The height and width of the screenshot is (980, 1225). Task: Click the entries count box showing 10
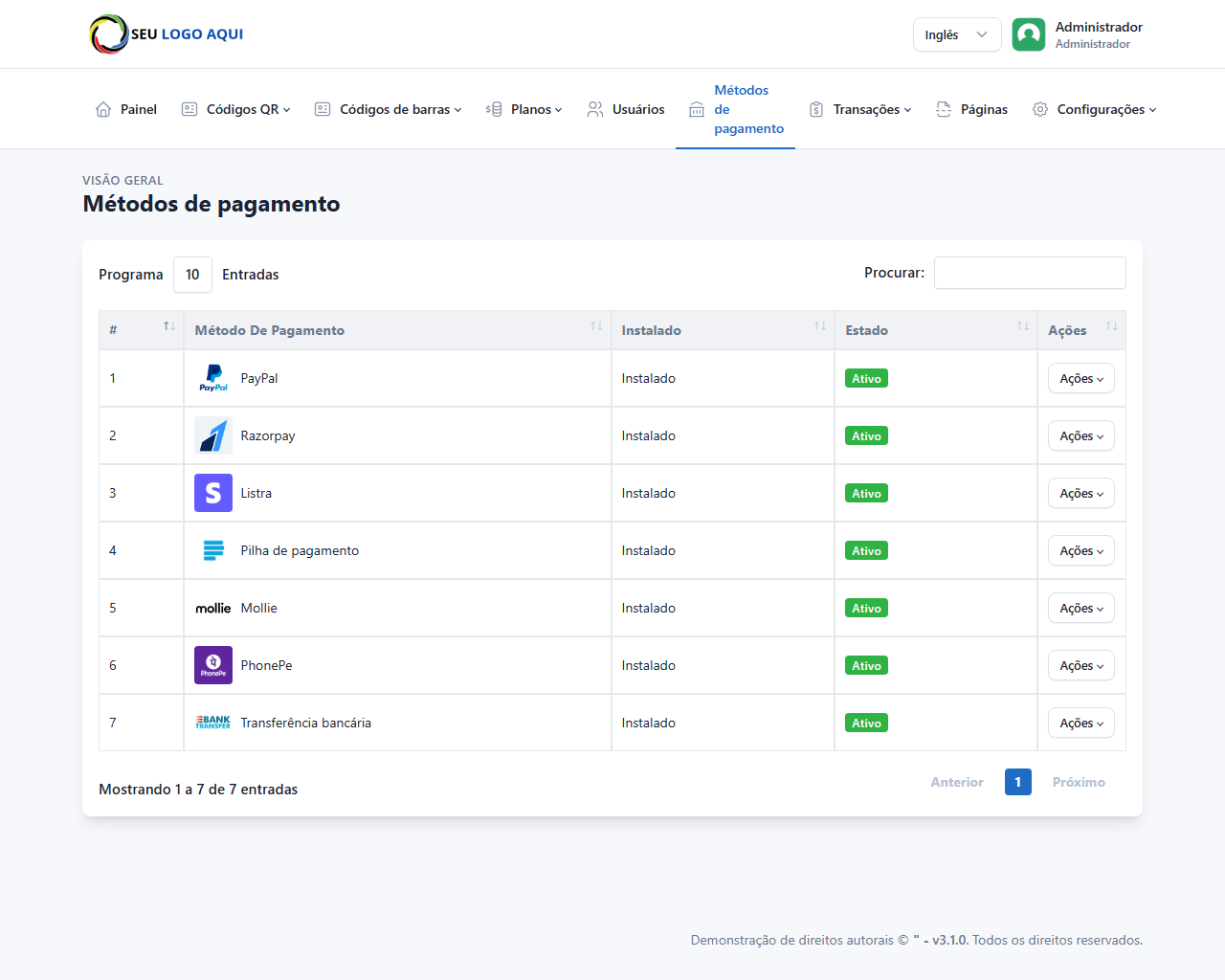coord(192,275)
